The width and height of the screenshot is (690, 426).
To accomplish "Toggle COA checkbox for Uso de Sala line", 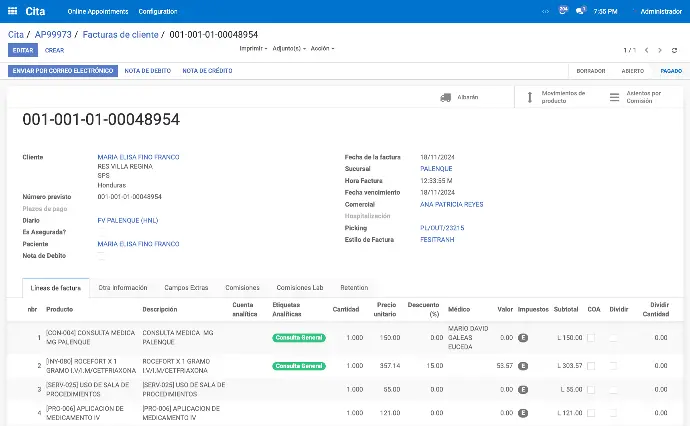I will pyautogui.click(x=592, y=389).
